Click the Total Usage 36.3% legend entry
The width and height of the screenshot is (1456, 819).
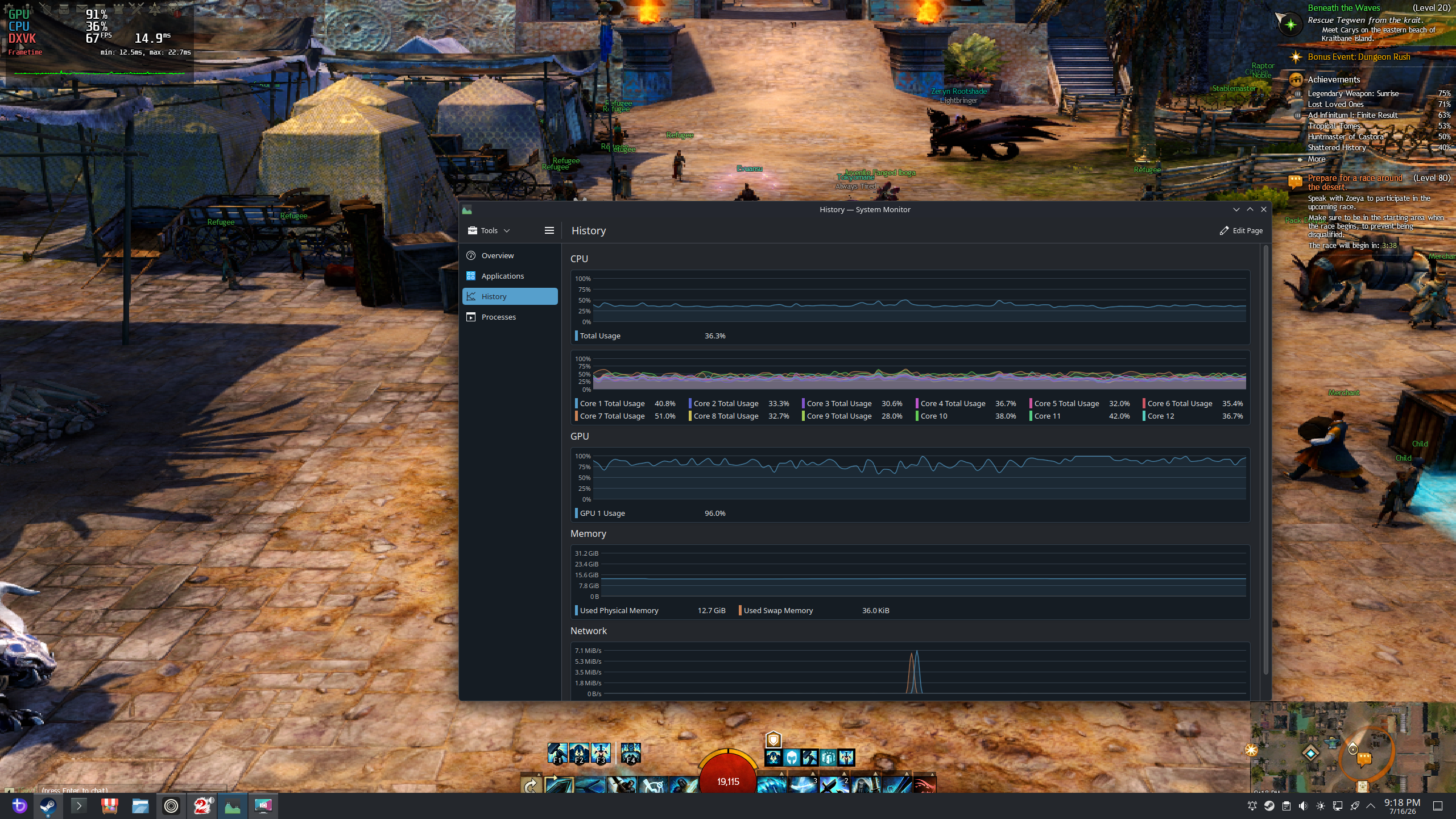pos(650,336)
